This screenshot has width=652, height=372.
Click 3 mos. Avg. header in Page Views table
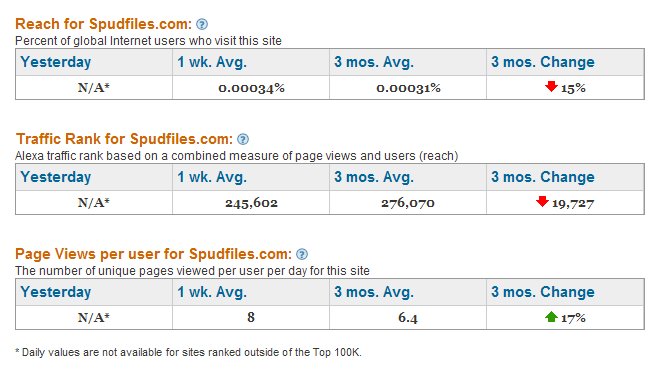(374, 292)
